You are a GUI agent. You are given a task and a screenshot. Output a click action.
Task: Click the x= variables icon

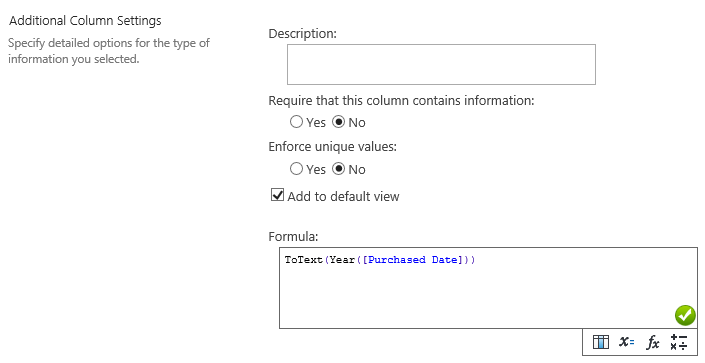[x=626, y=342]
